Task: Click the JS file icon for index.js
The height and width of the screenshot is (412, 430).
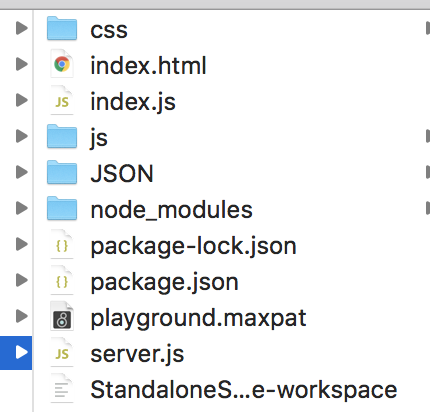Action: (x=62, y=100)
